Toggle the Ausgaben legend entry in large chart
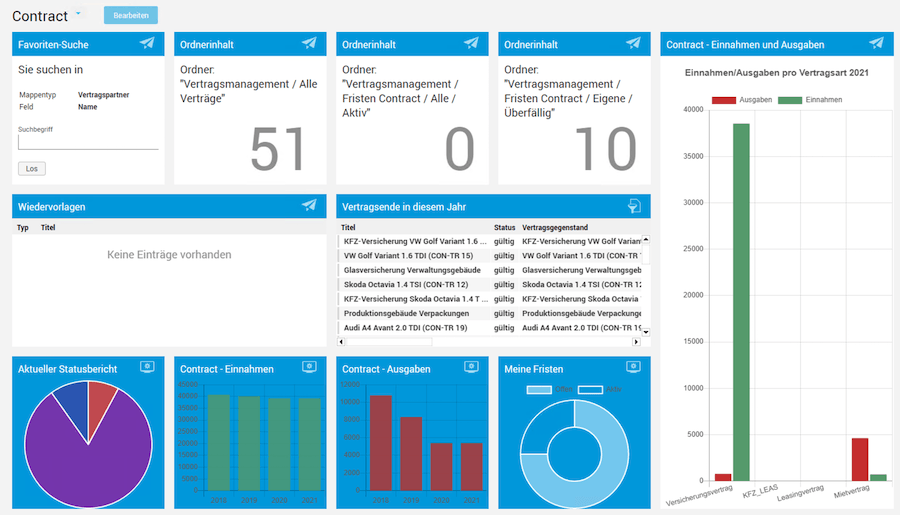This screenshot has height=515, width=900. [742, 100]
